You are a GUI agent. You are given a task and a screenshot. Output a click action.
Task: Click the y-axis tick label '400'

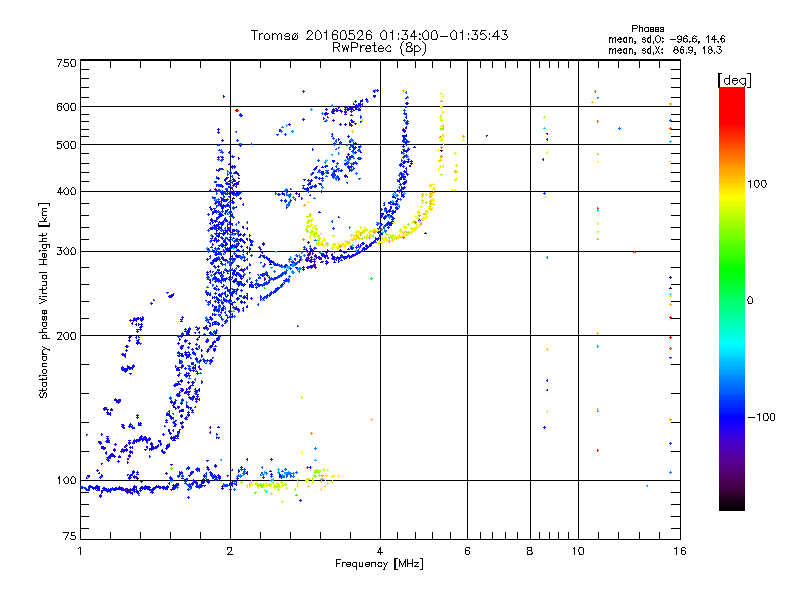(x=66, y=192)
